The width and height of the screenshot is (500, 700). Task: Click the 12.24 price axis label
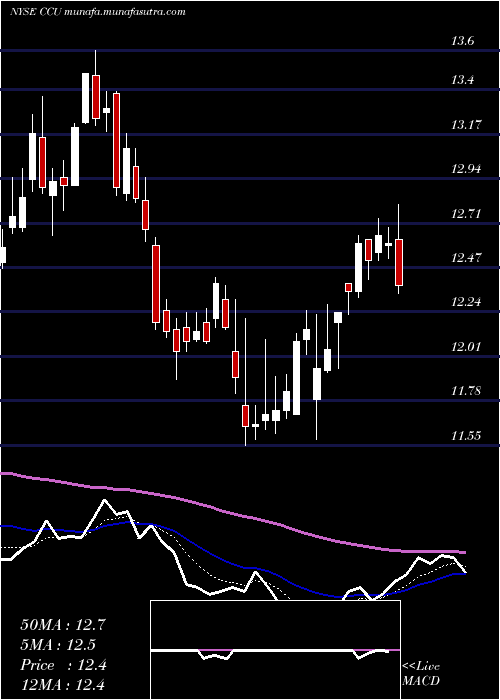pos(466,302)
